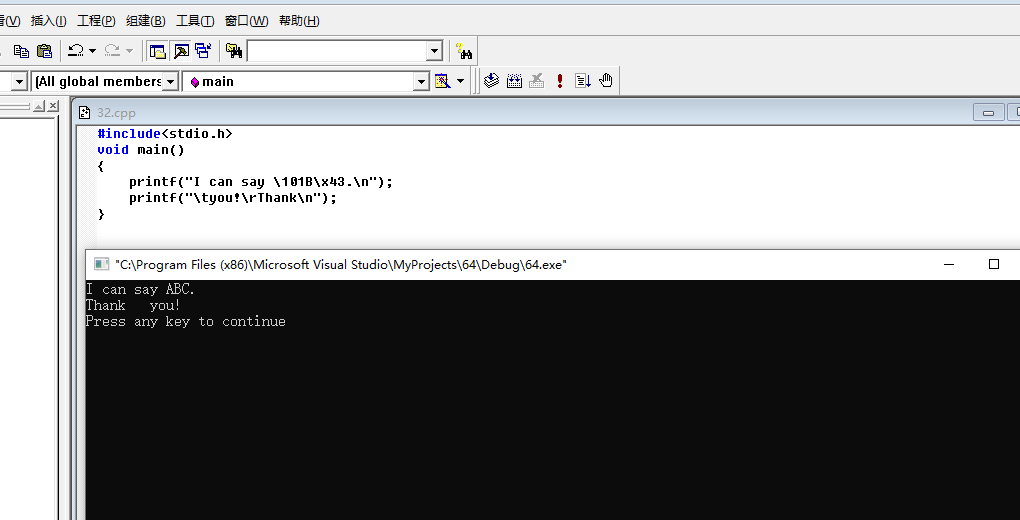Dock the workspace panel with its arrow button

[39, 106]
